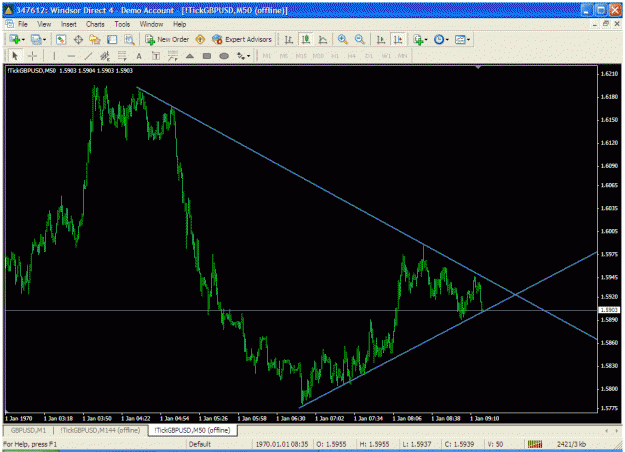Image resolution: width=625 pixels, height=452 pixels.
Task: Switch to W1 timeframe button
Action: point(386,56)
